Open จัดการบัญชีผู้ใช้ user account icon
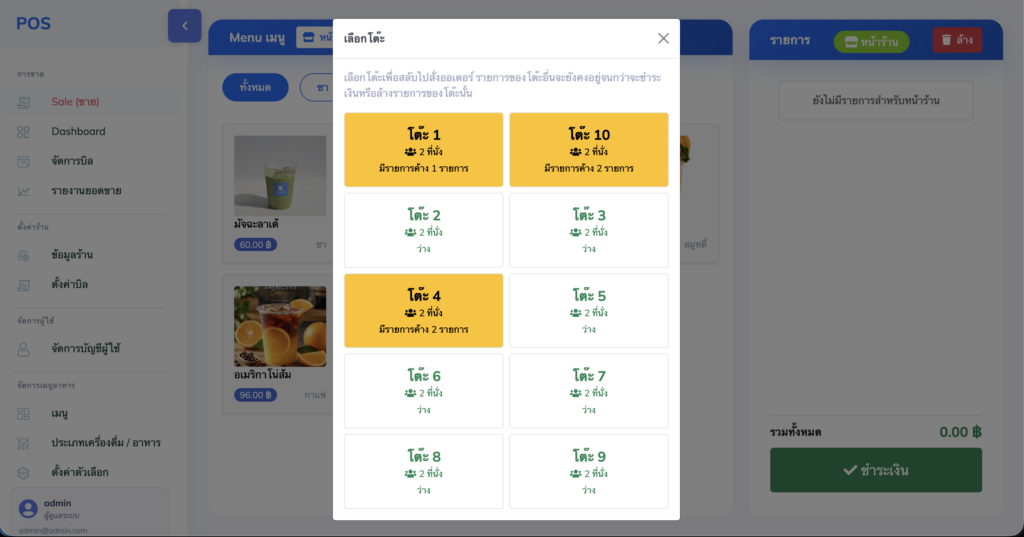Screen dimensions: 1024x537 pos(24,349)
